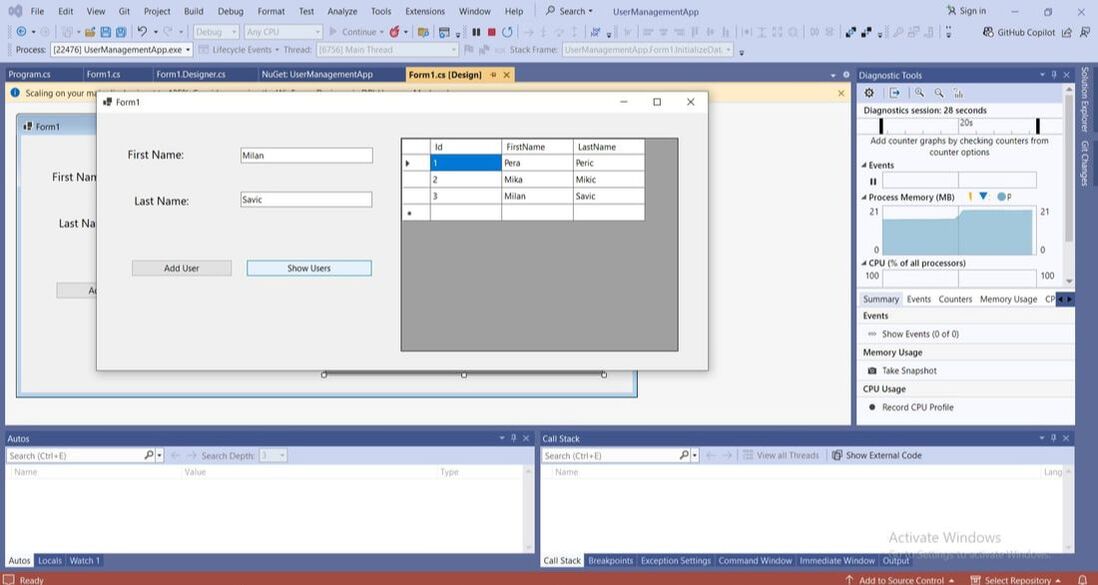Screen dimensions: 1098x585
Task: Click the Save All toolbar icon
Action: [x=121, y=32]
